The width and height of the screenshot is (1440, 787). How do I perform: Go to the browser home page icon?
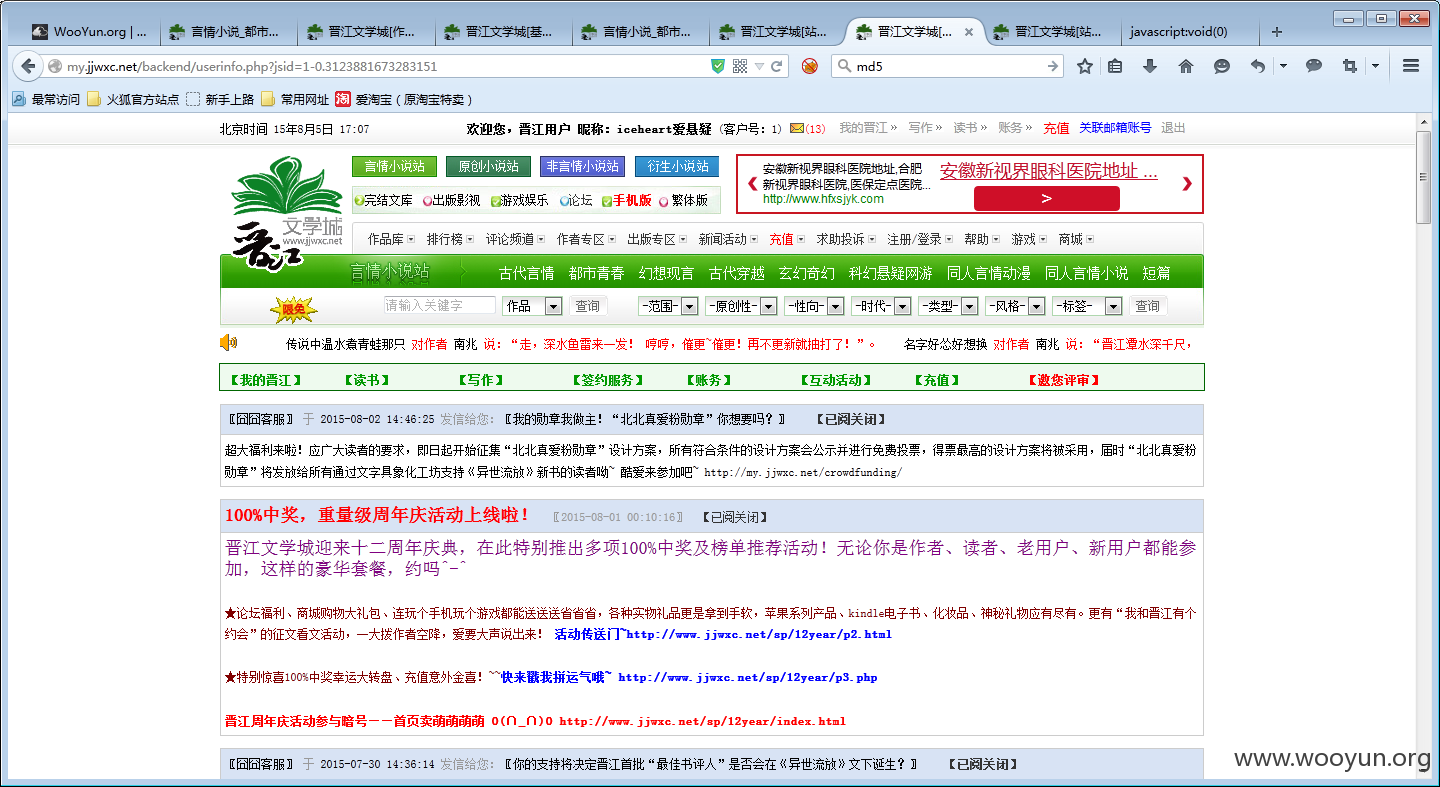(1186, 66)
